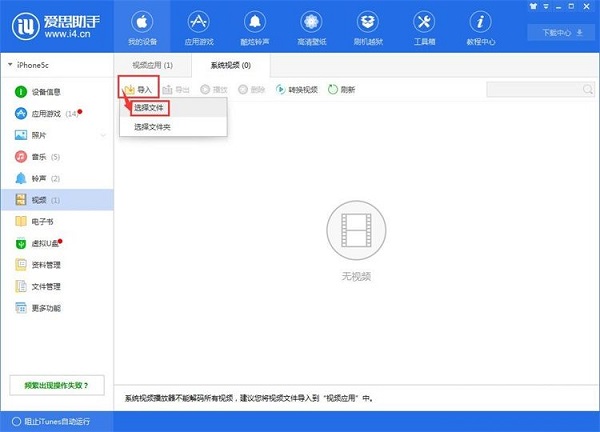Image resolution: width=600 pixels, height=432 pixels.
Task: Select 铃声 (2) in sidebar
Action: (57, 178)
